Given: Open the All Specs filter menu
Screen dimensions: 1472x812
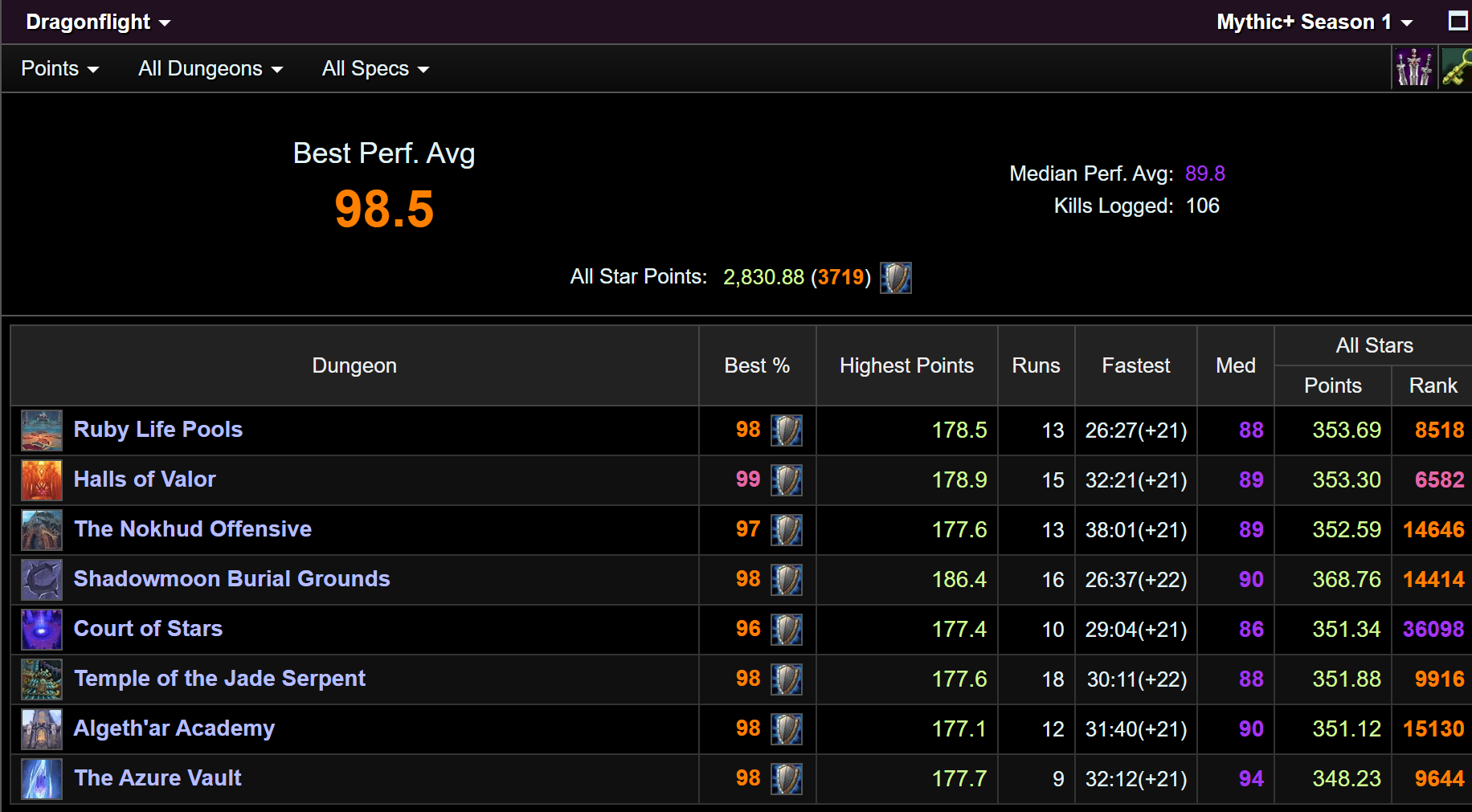Looking at the screenshot, I should click(375, 69).
